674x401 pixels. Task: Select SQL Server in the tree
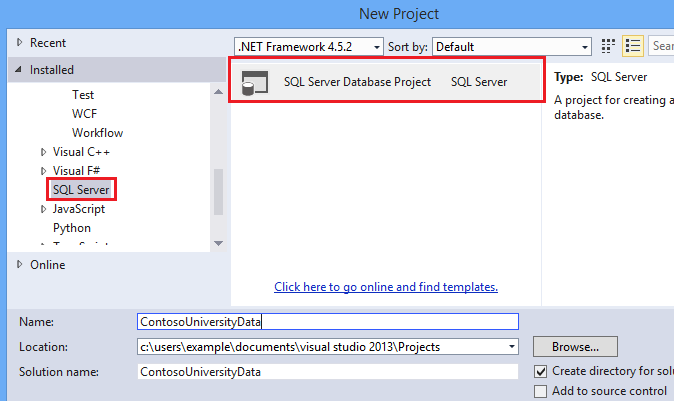[81, 190]
